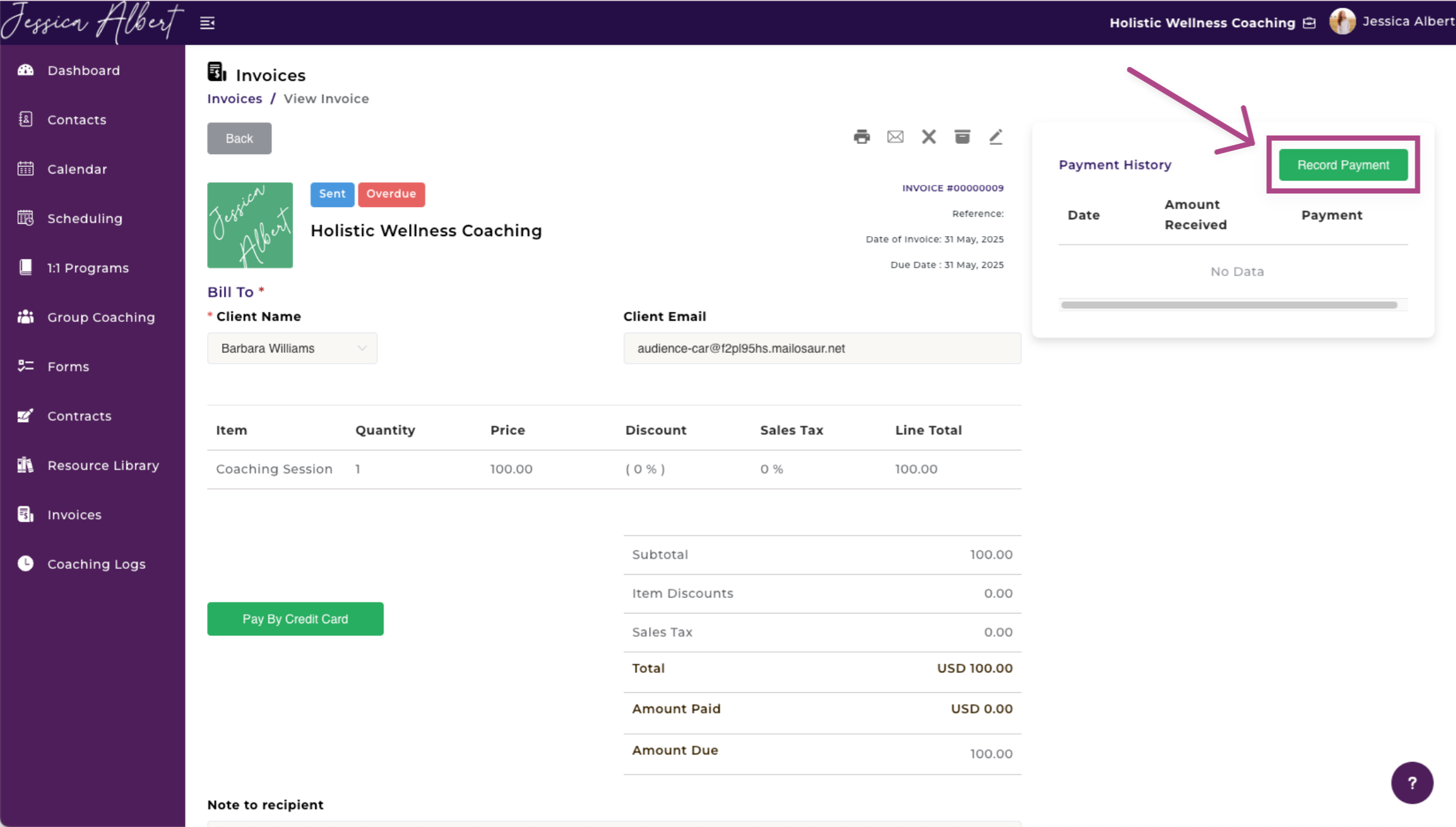Click the Dashboard icon in sidebar
The height and width of the screenshot is (827, 1456).
[25, 70]
